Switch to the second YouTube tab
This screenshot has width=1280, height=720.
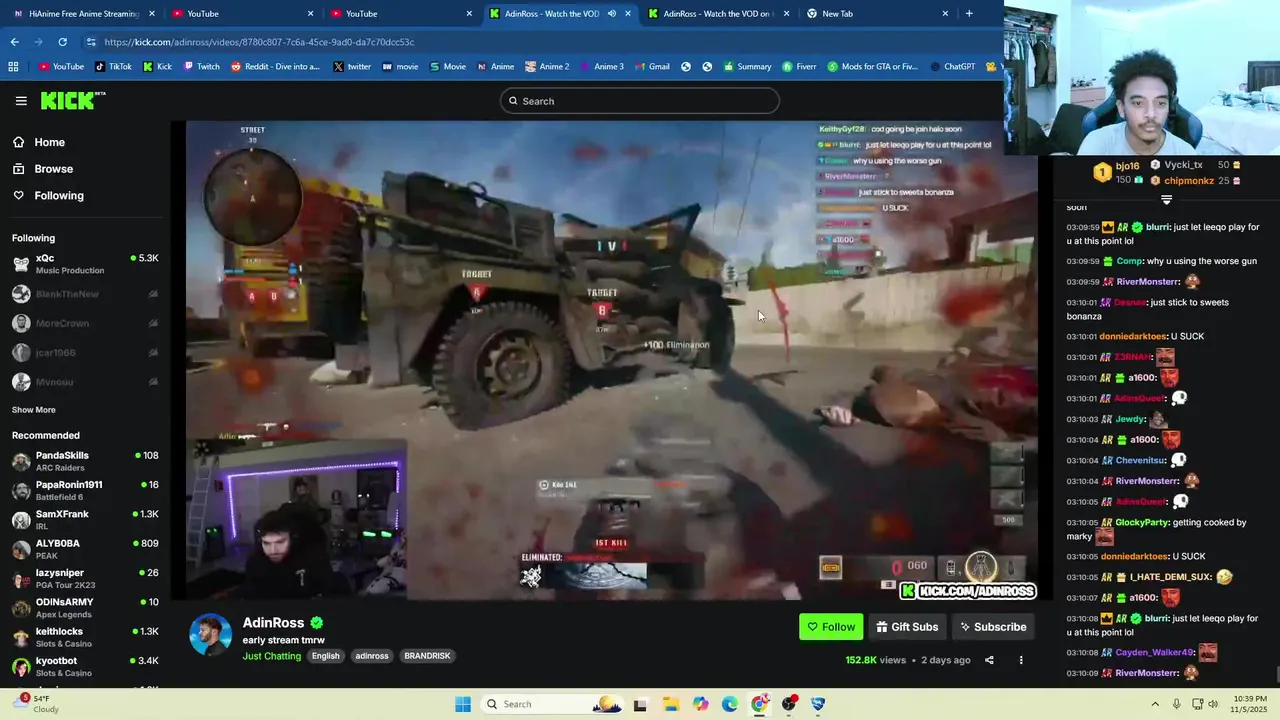pos(401,14)
